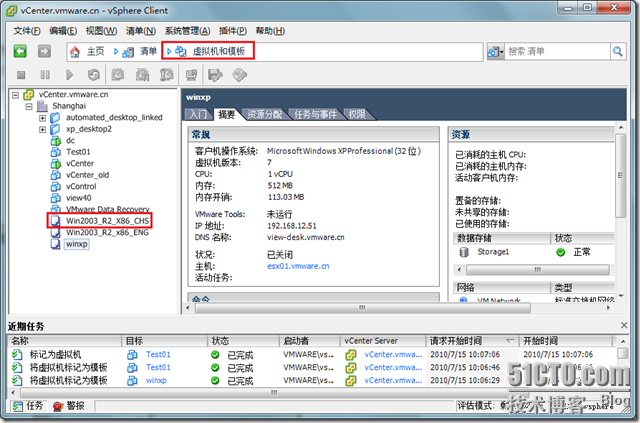The height and width of the screenshot is (423, 640).
Task: Click the tag-shaped toolbar icon
Action: pyautogui.click(x=240, y=75)
